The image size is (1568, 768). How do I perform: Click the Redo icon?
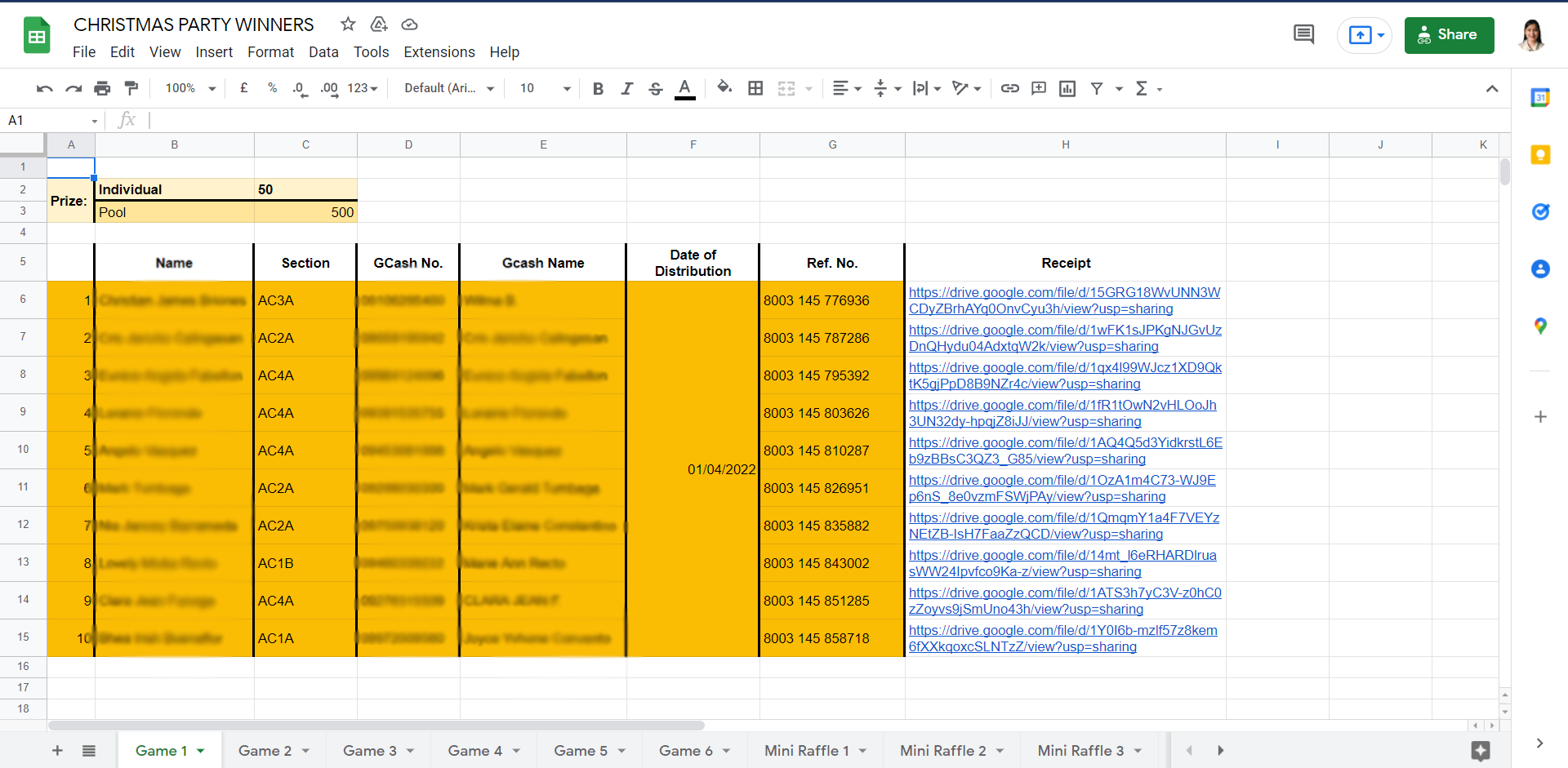[73, 88]
